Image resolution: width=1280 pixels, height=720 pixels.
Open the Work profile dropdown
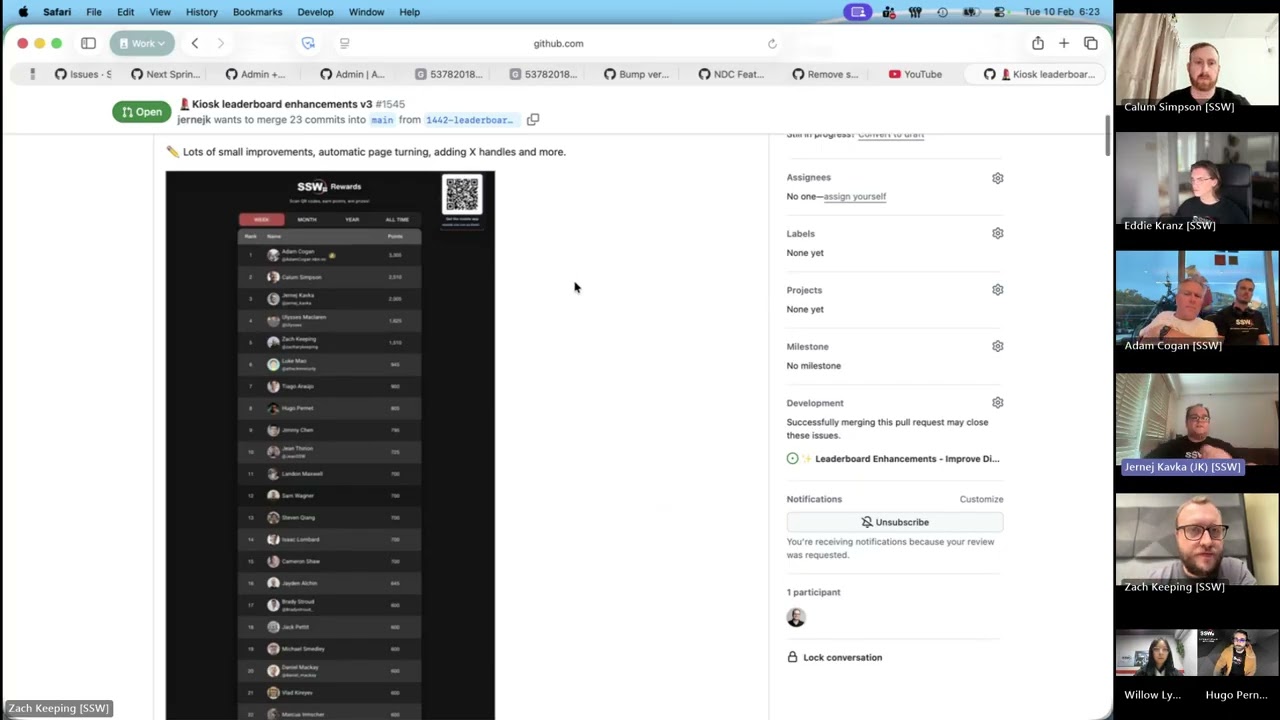pos(142,43)
